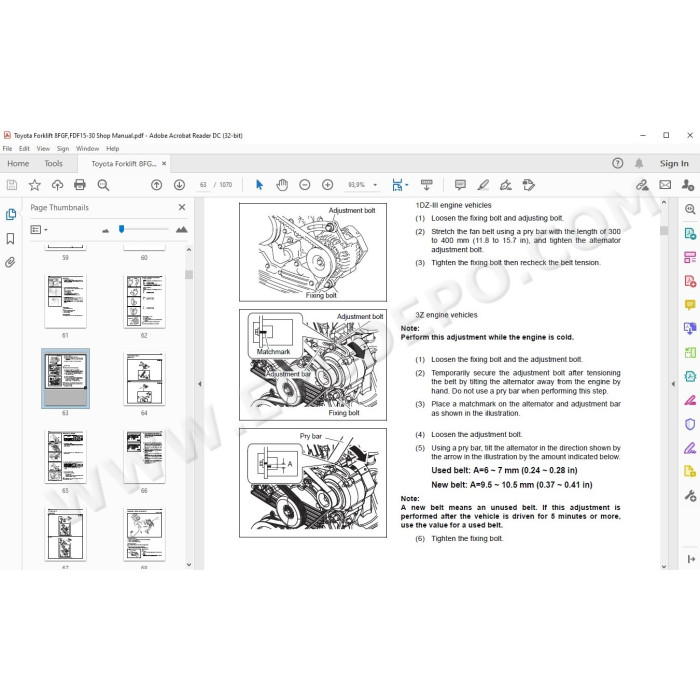Open the File menu
The width and height of the screenshot is (700, 700).
coord(8,149)
